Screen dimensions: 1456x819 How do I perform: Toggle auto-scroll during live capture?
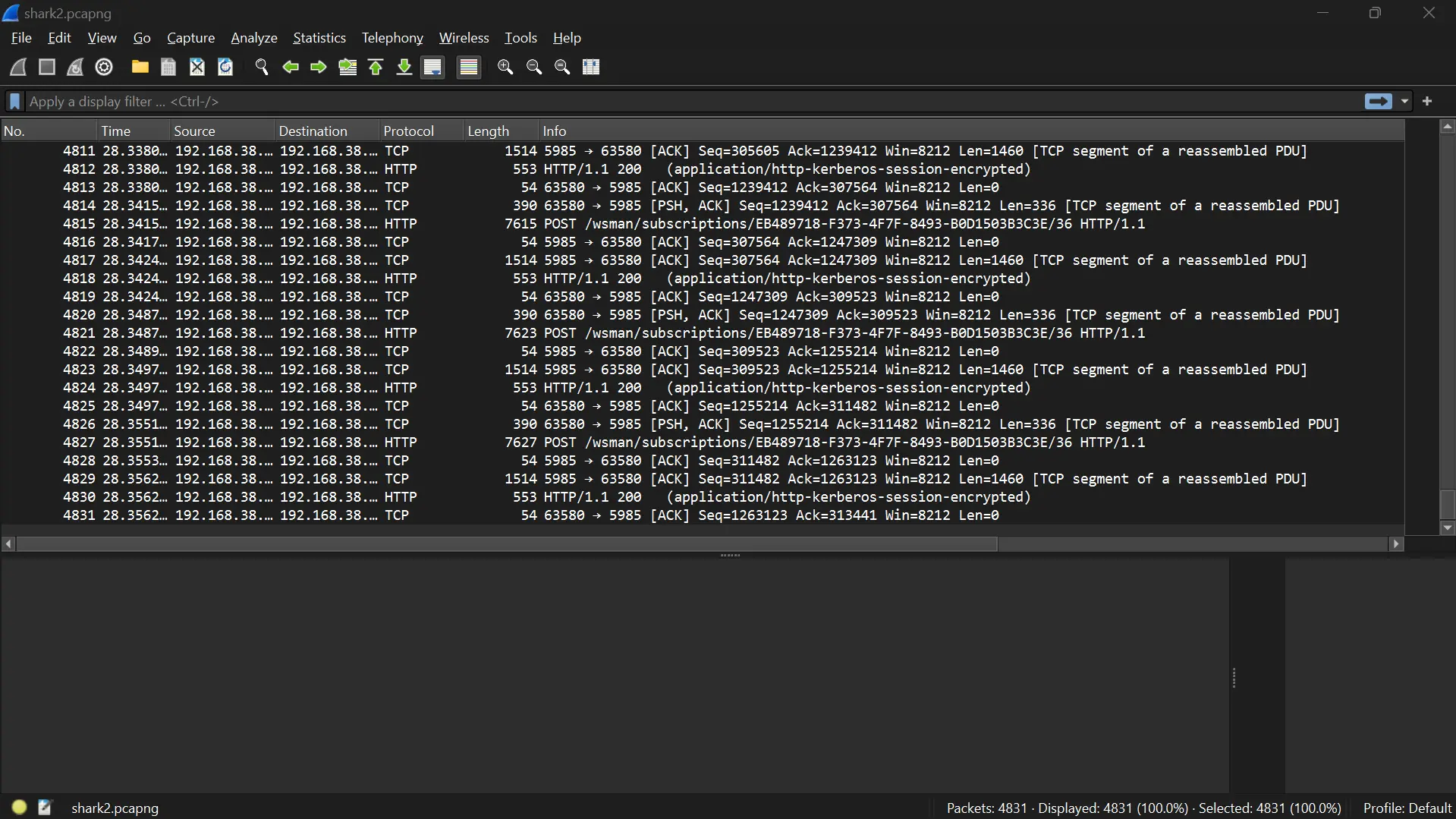click(433, 67)
